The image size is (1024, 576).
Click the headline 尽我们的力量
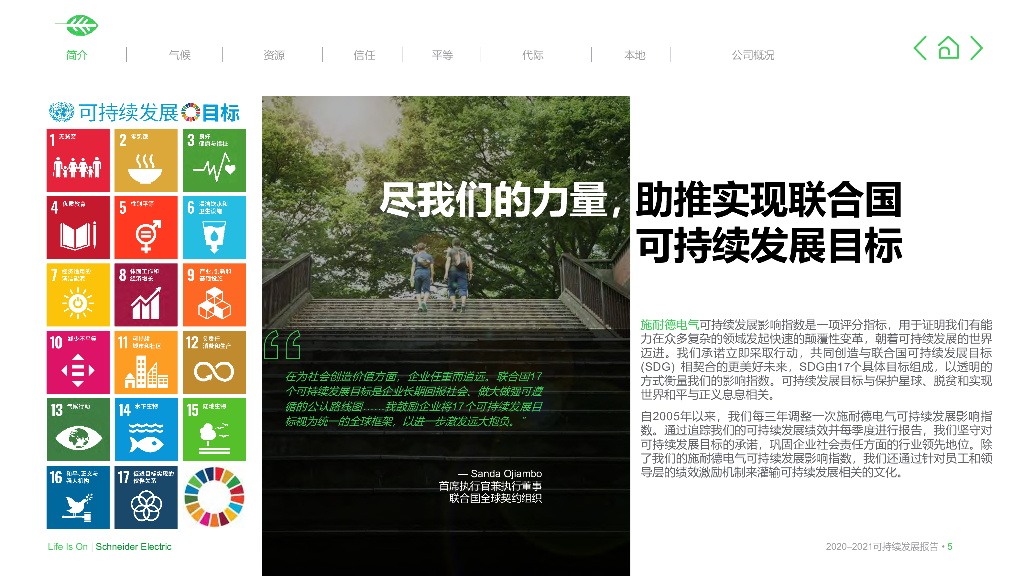[494, 200]
